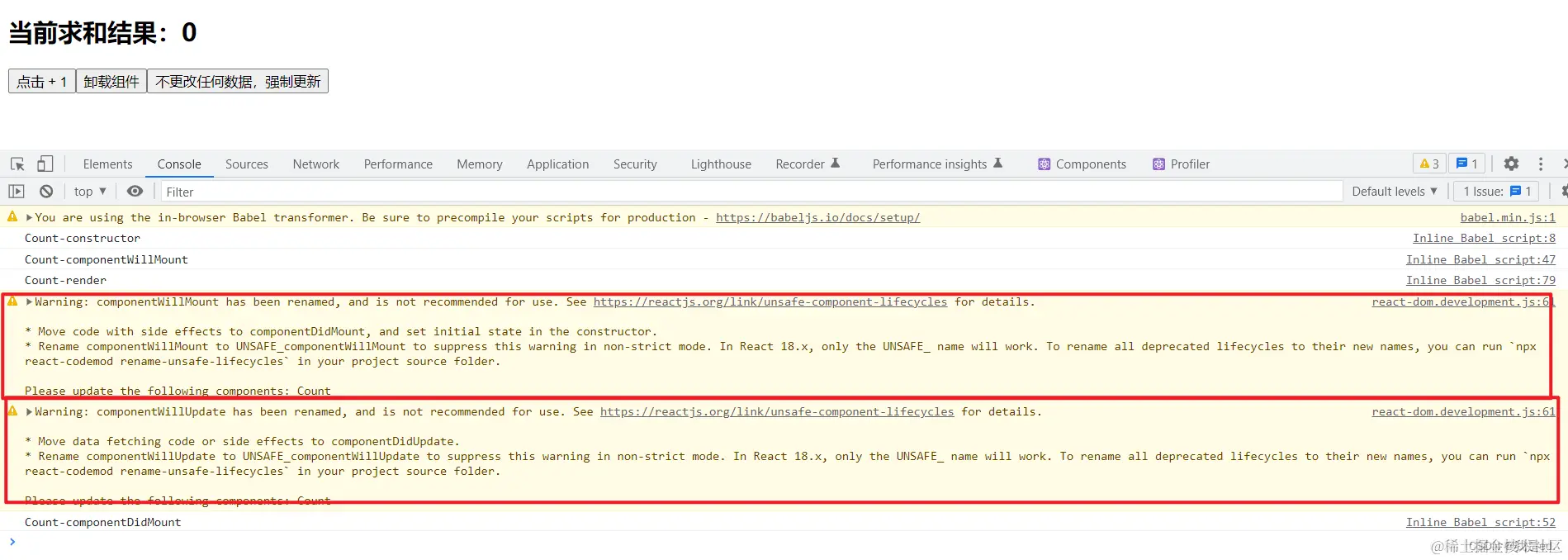Viewport: 1568px width, 560px height.
Task: Click the 点击 + 1 button
Action: 42,81
